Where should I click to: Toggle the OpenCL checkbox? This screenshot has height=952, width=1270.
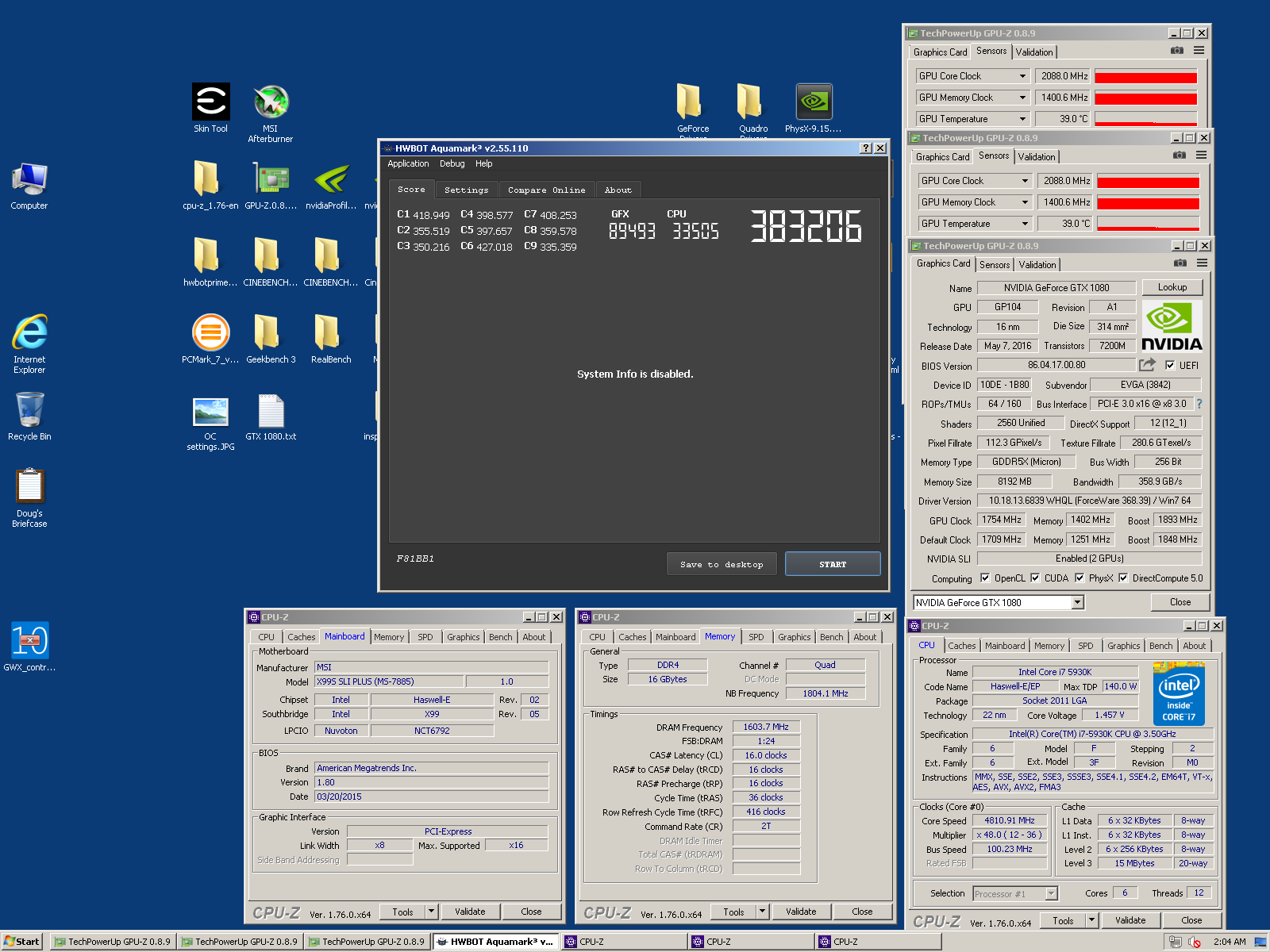985,578
